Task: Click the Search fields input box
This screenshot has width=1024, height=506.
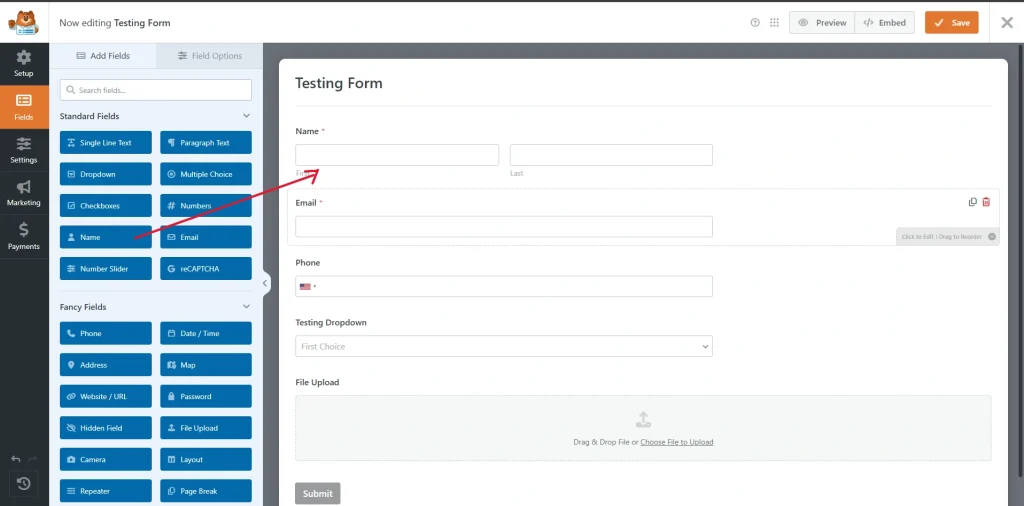Action: (x=155, y=90)
